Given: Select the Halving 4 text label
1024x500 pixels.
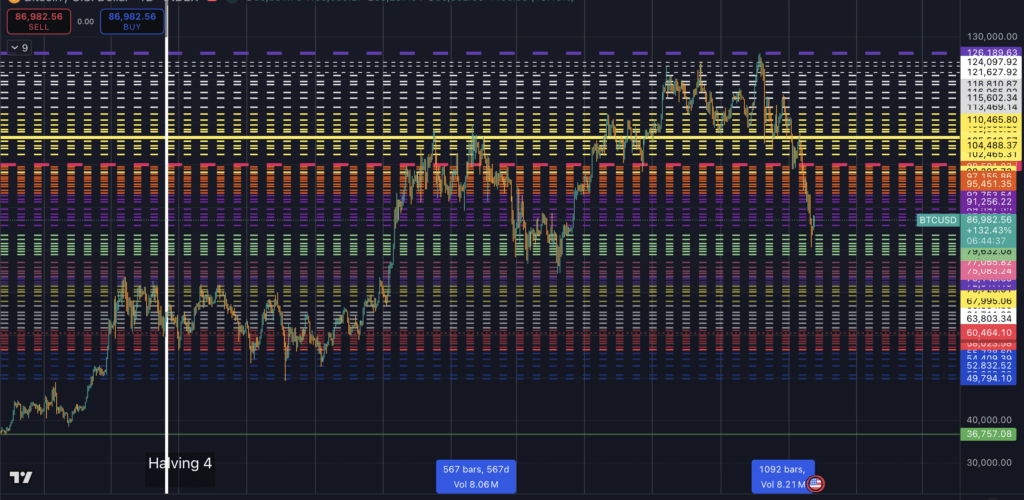Looking at the screenshot, I should (180, 463).
